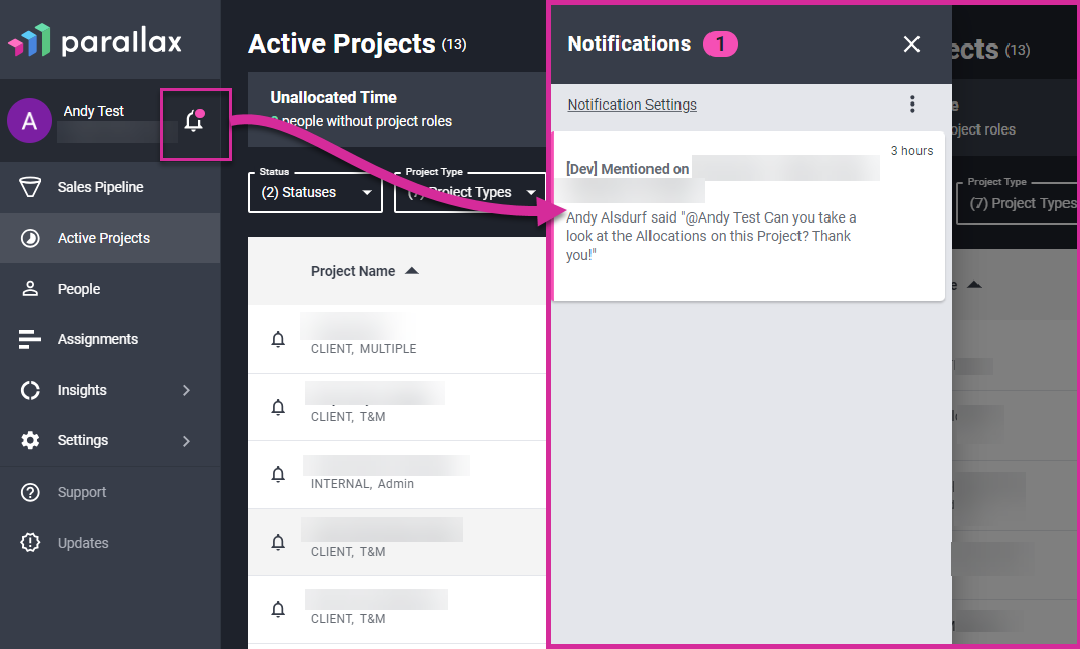Select Insights from the sidebar menu
Viewport: 1080px width, 649px height.
coord(83,390)
